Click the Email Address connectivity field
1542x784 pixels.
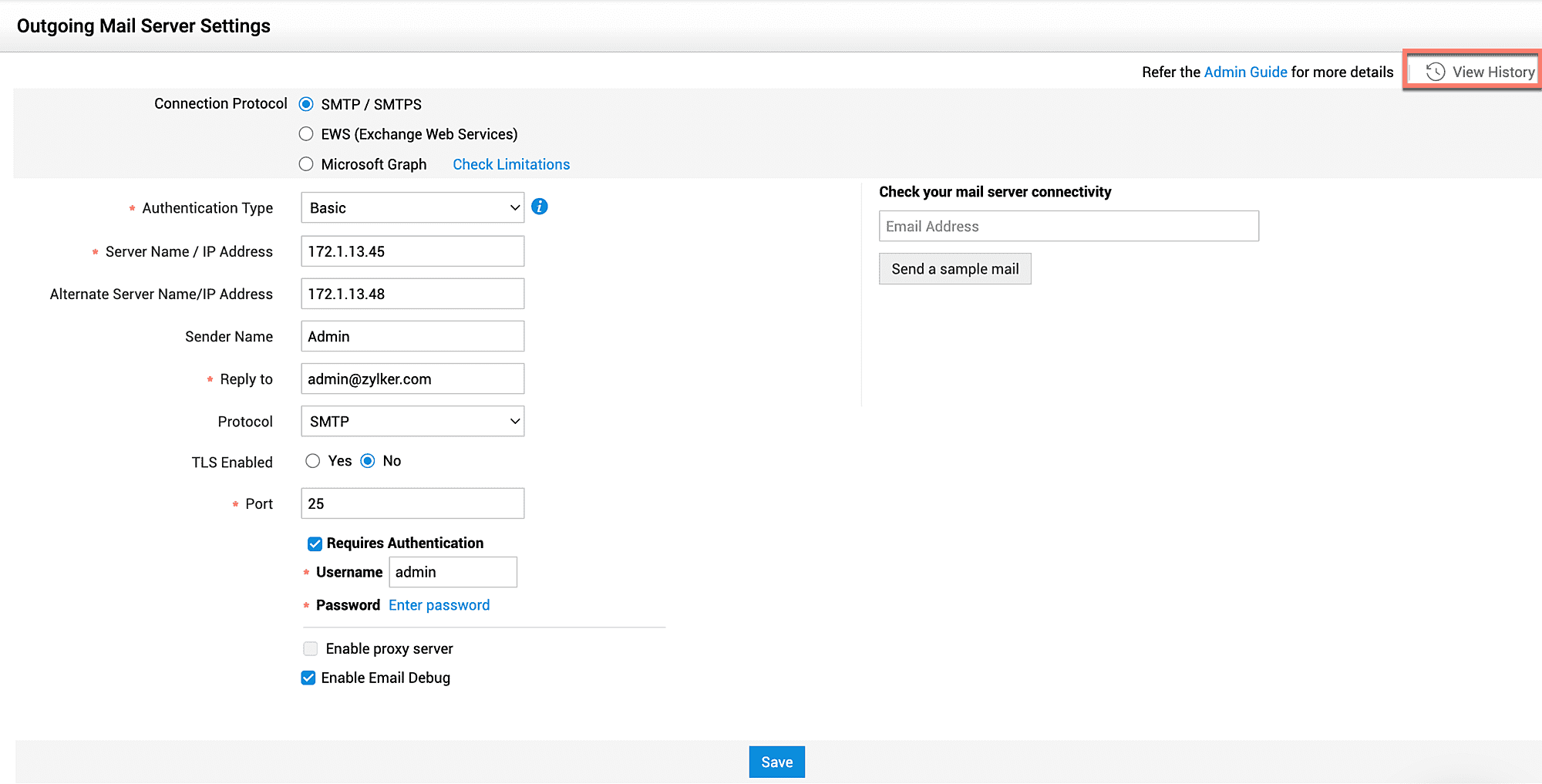coord(1069,227)
